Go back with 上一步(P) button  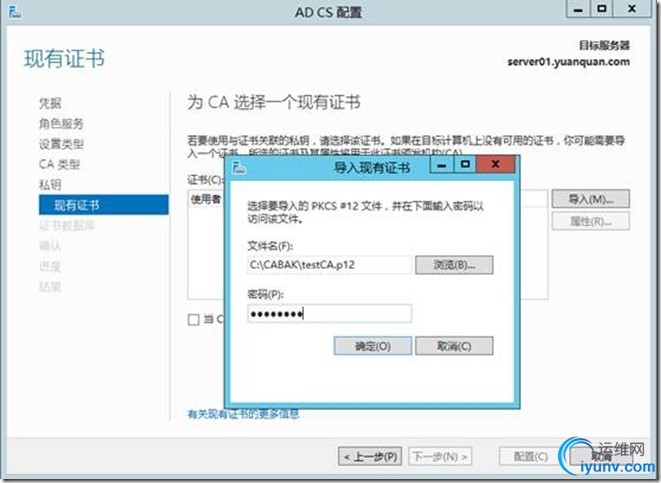[370, 456]
